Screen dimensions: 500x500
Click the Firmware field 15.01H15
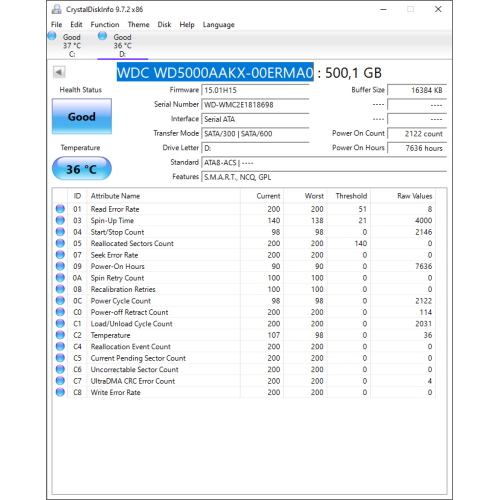pos(255,90)
